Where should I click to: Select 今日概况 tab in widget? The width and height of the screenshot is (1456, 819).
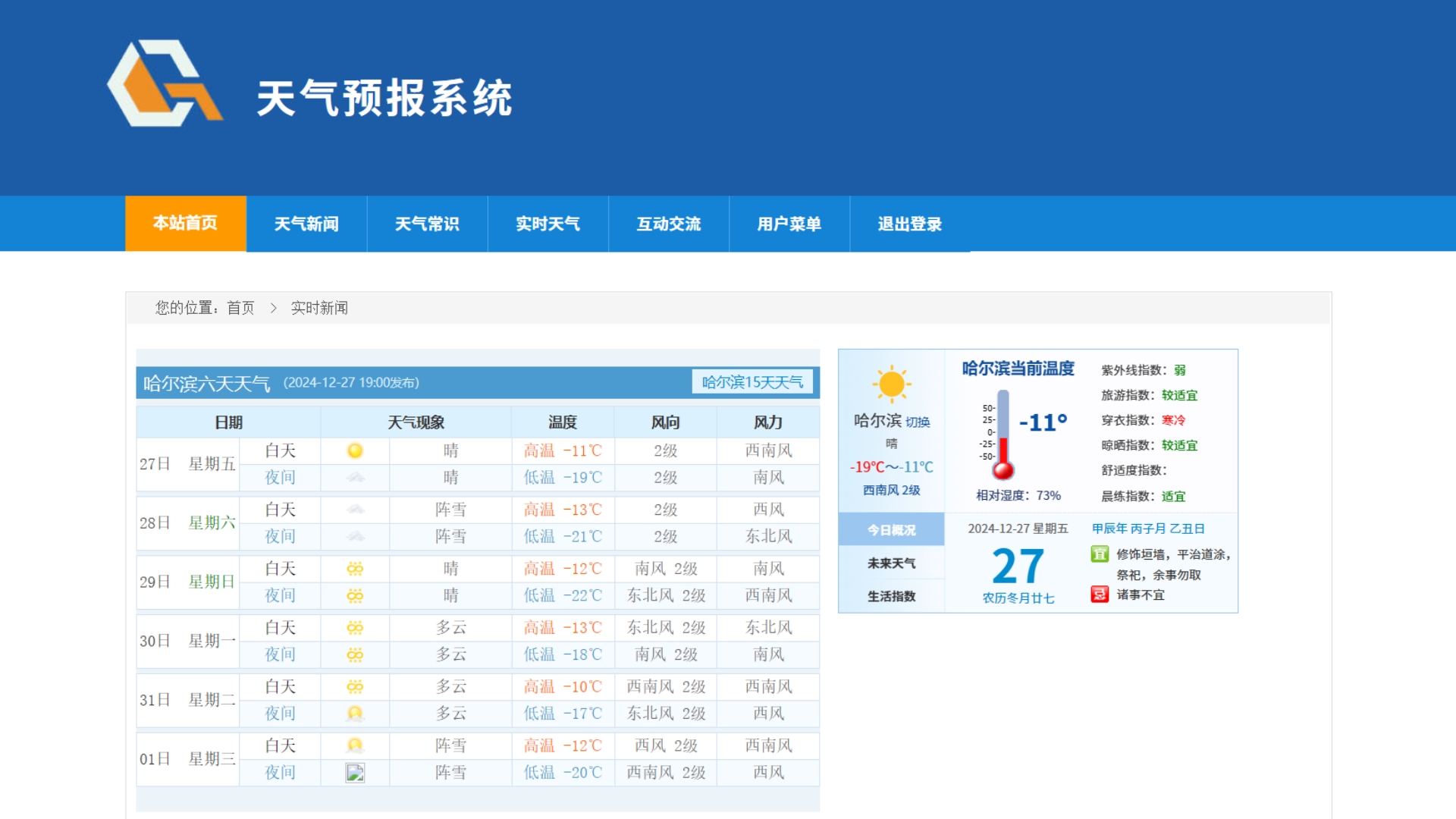coord(892,530)
